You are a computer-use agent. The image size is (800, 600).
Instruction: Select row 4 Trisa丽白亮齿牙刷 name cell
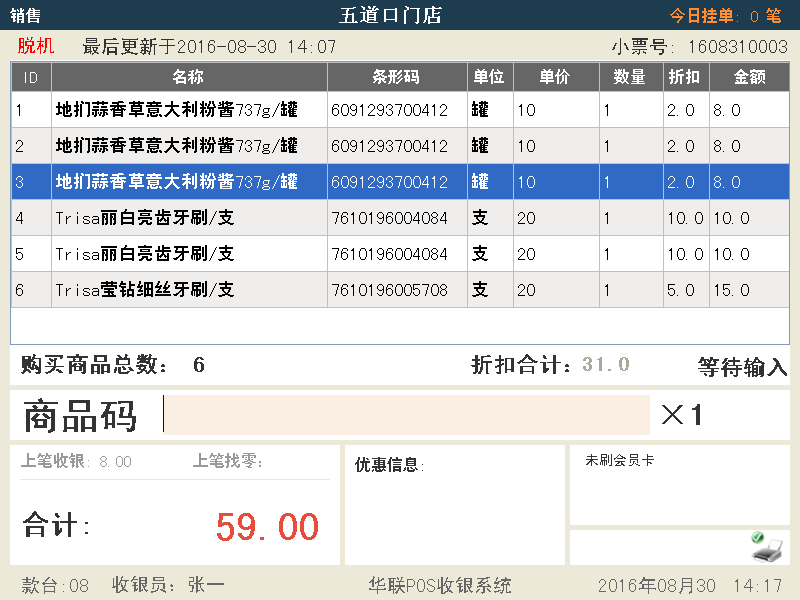189,218
